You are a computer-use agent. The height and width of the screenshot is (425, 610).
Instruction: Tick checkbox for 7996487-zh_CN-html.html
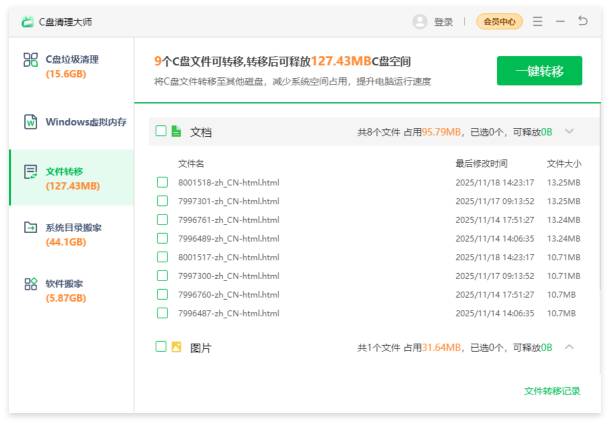[162, 313]
